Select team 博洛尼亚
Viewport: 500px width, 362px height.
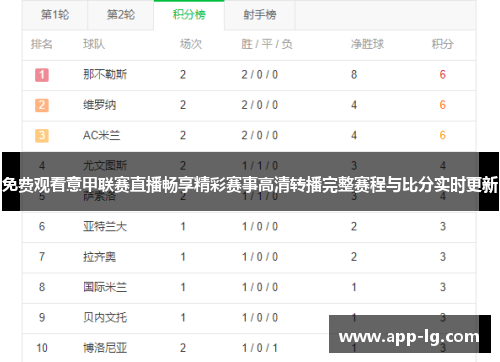click(x=105, y=348)
